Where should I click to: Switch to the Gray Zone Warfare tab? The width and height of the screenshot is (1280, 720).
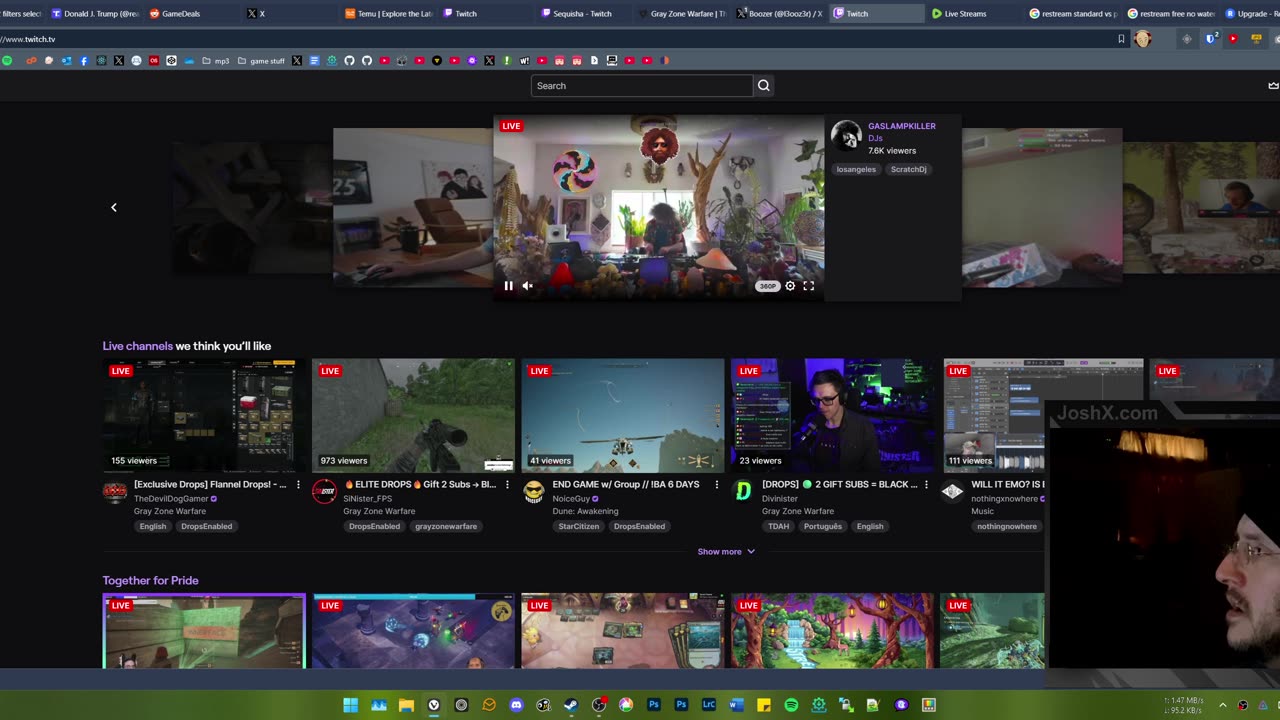[x=681, y=14]
